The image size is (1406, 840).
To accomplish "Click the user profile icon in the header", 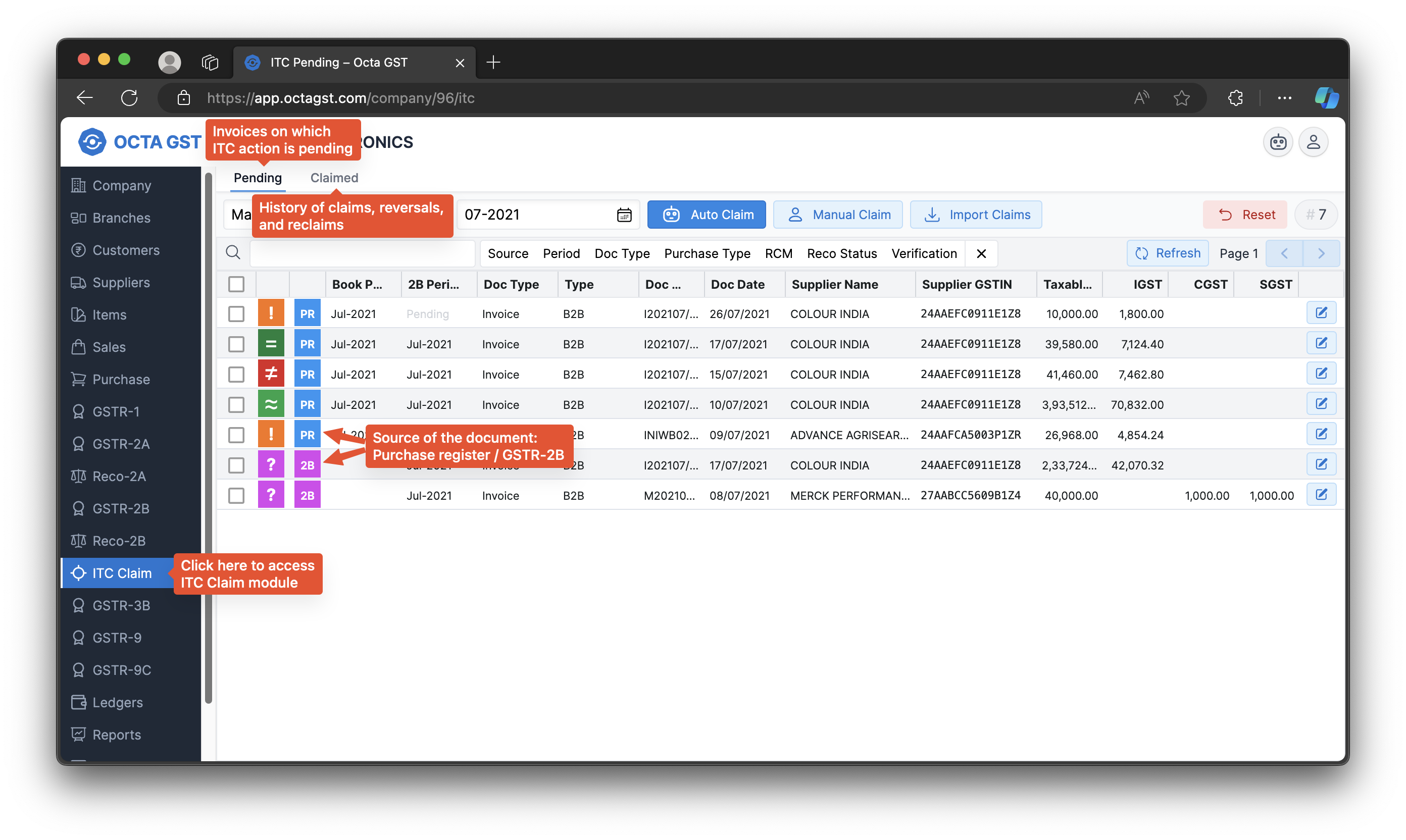I will tap(1313, 142).
